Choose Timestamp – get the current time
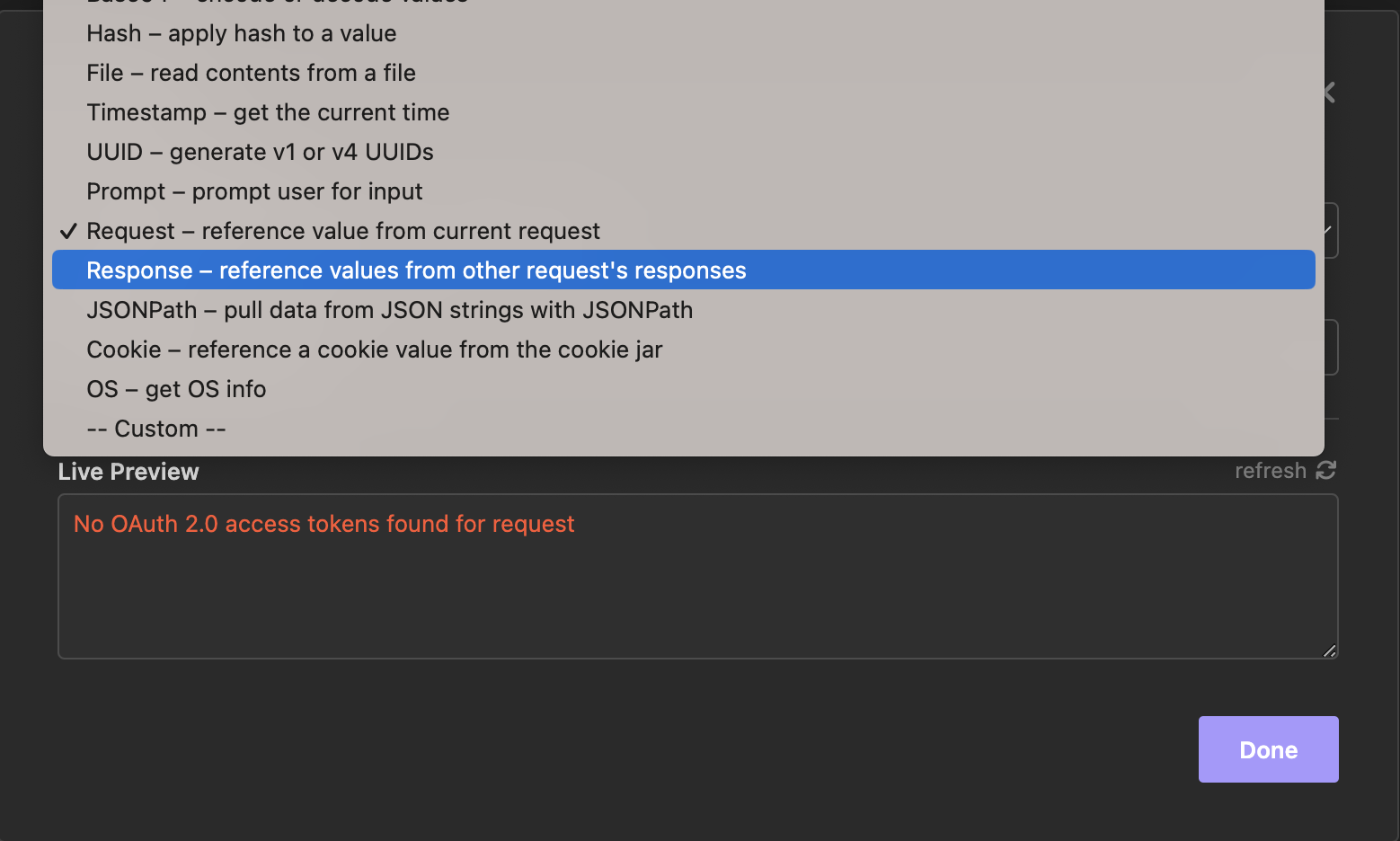 (268, 112)
